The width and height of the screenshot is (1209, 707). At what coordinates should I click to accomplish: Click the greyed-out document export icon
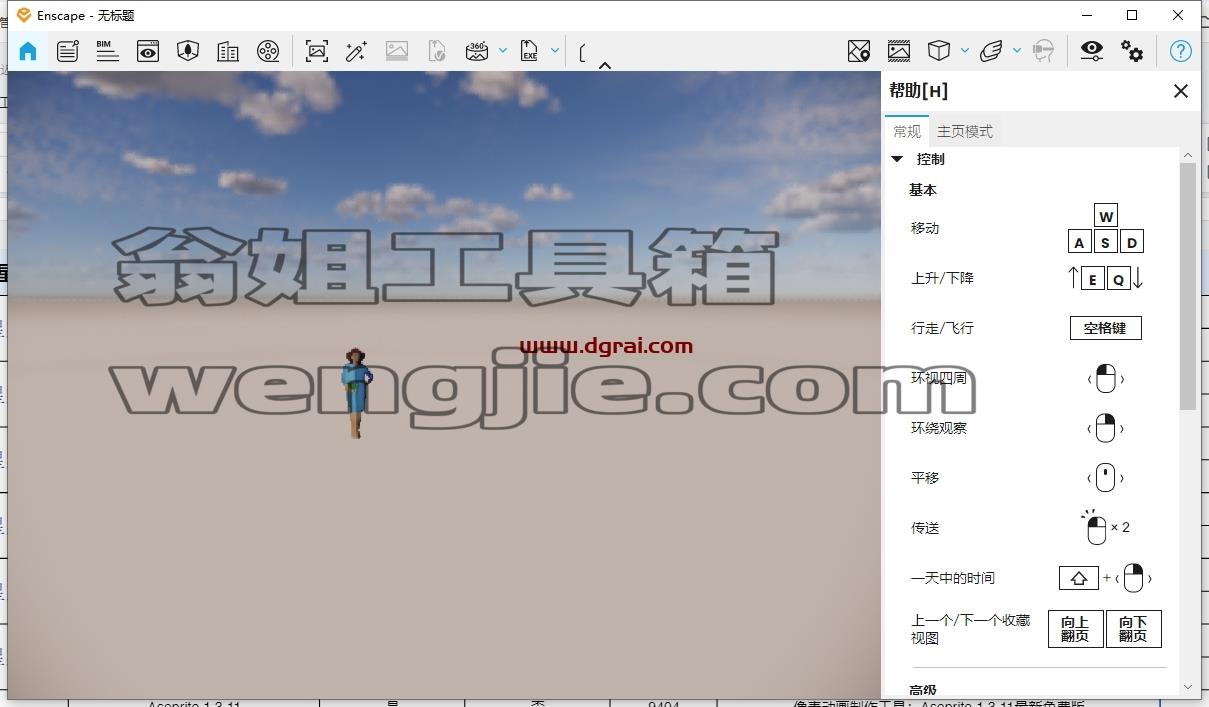[x=437, y=51]
